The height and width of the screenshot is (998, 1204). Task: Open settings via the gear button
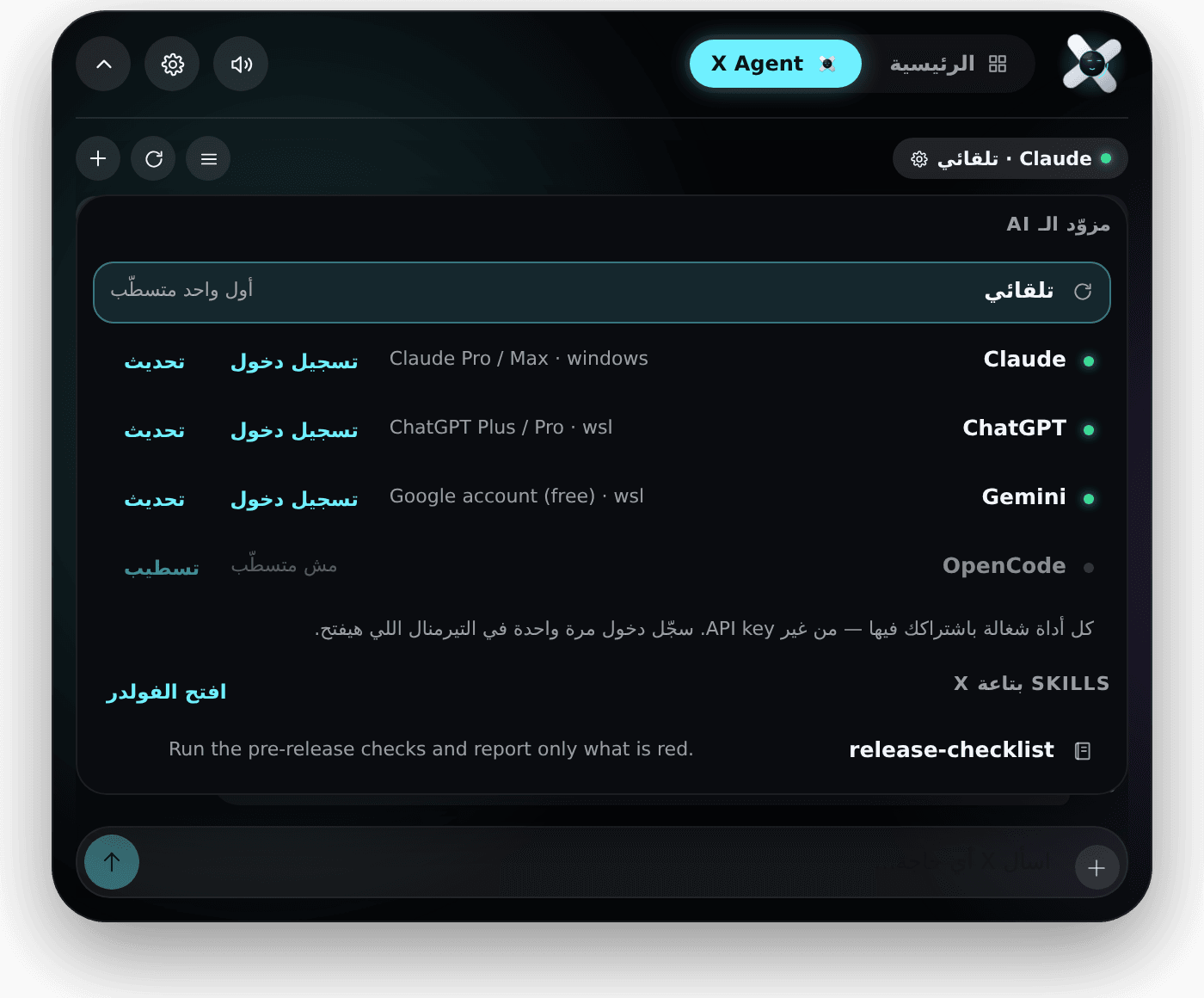click(172, 64)
